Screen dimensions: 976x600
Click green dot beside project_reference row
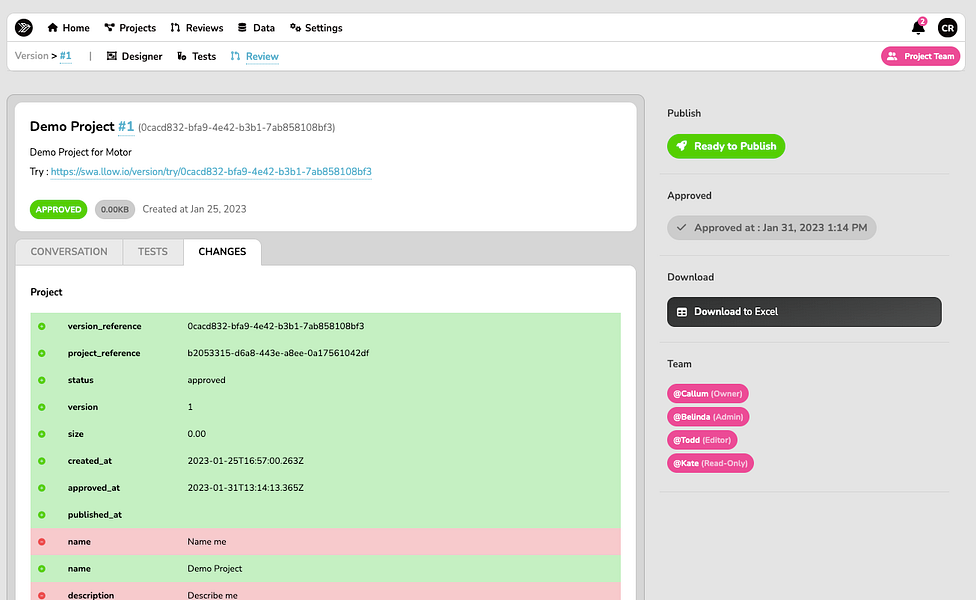42,353
